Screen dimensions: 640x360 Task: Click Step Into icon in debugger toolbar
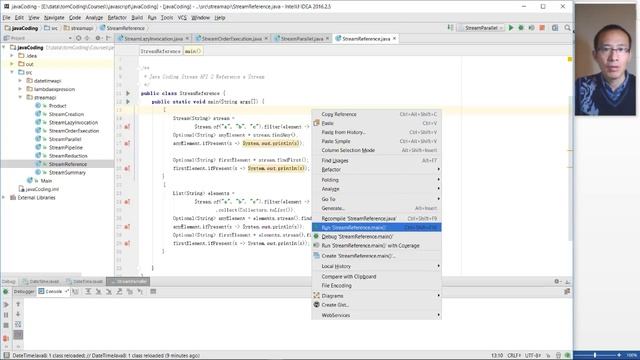98,291
